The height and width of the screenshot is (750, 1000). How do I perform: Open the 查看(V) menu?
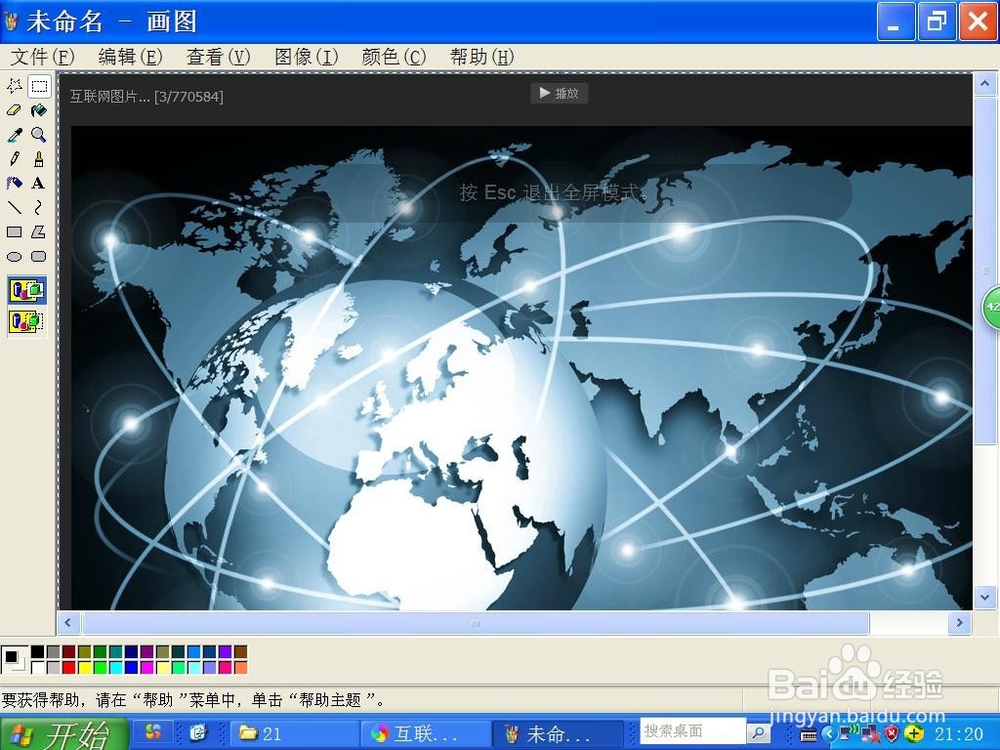[218, 57]
